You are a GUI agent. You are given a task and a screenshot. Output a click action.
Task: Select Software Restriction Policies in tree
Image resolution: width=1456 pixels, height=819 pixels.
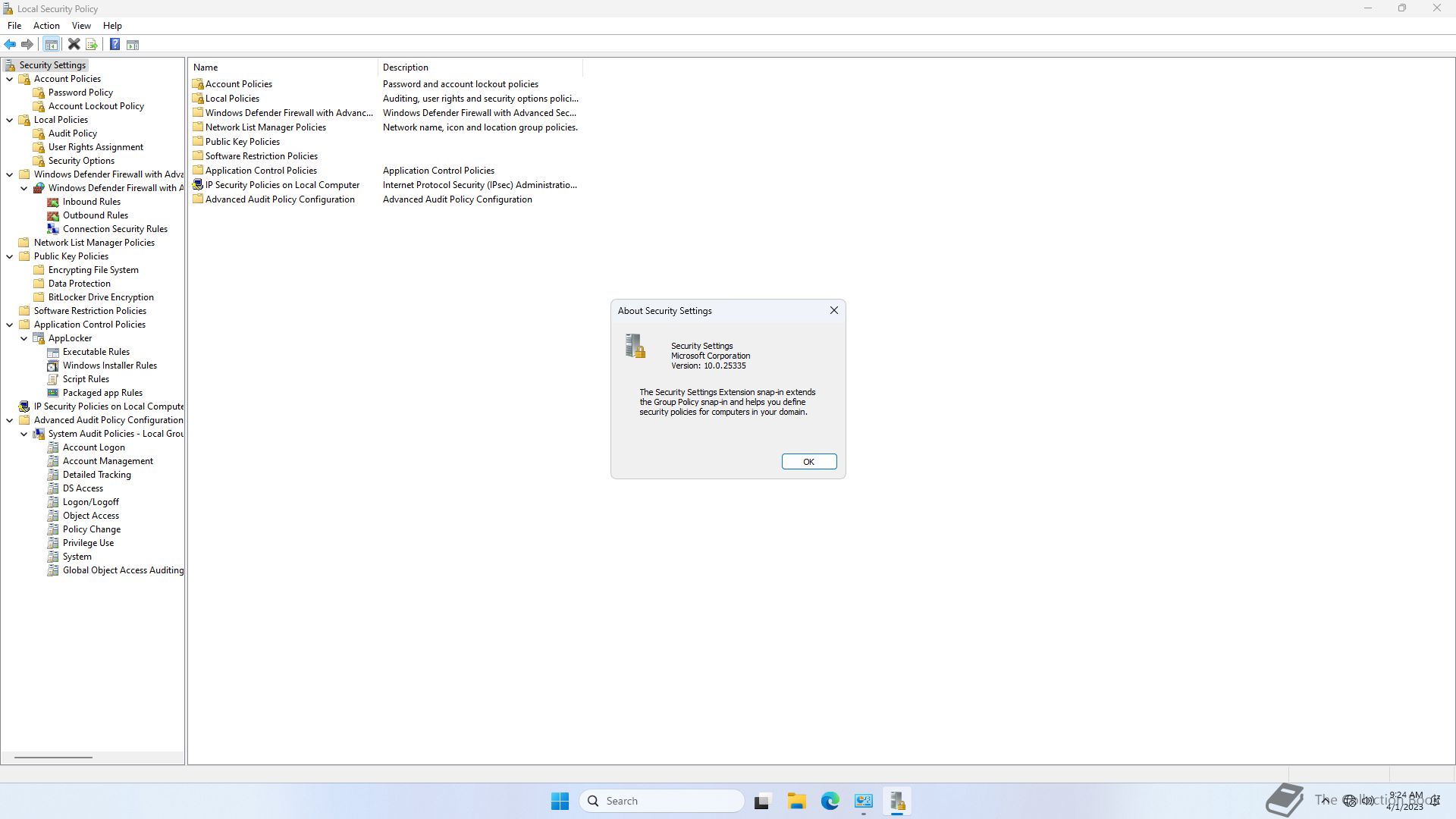90,311
